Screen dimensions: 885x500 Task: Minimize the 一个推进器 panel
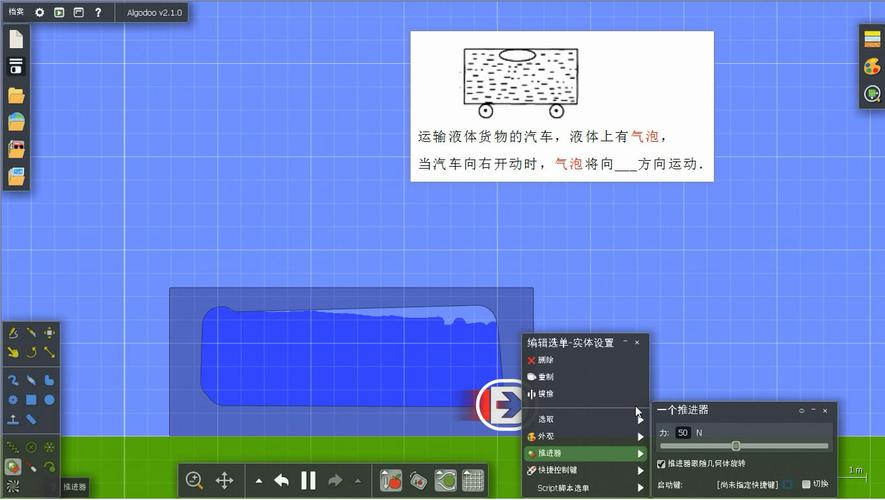point(813,410)
